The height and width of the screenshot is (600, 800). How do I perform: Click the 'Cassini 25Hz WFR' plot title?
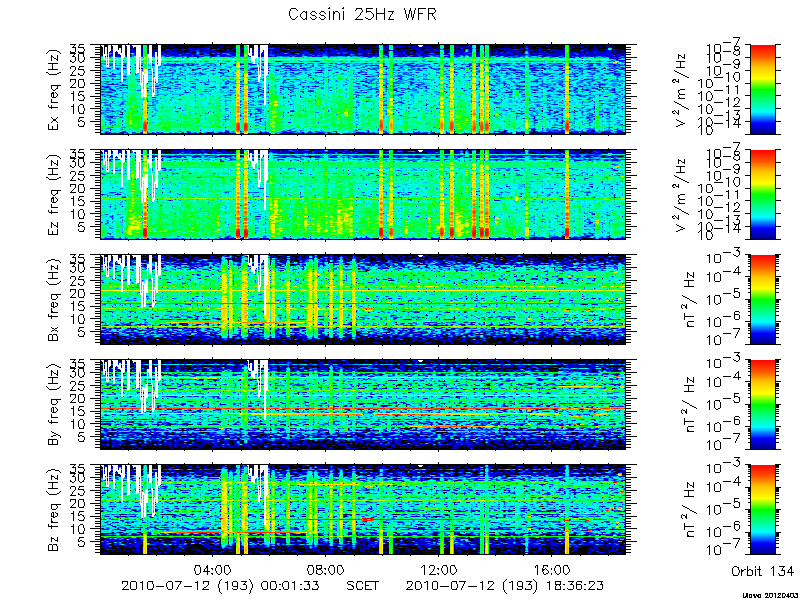[362, 14]
